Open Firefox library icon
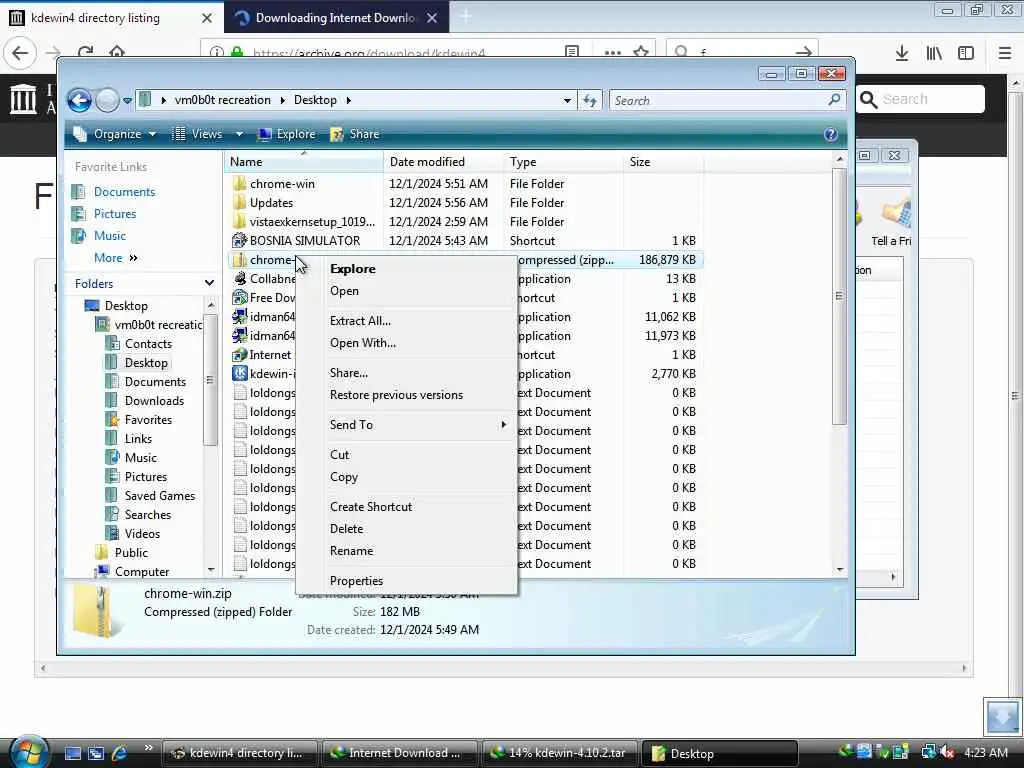This screenshot has height=768, width=1024. click(934, 53)
